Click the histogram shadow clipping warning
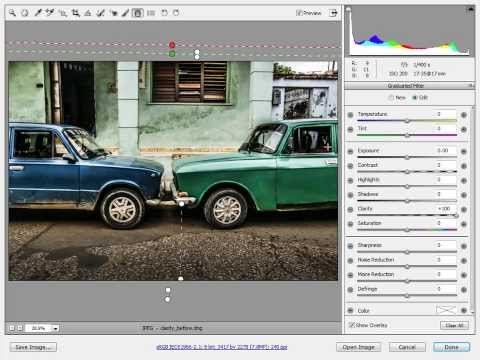The width and height of the screenshot is (480, 360). click(x=348, y=9)
